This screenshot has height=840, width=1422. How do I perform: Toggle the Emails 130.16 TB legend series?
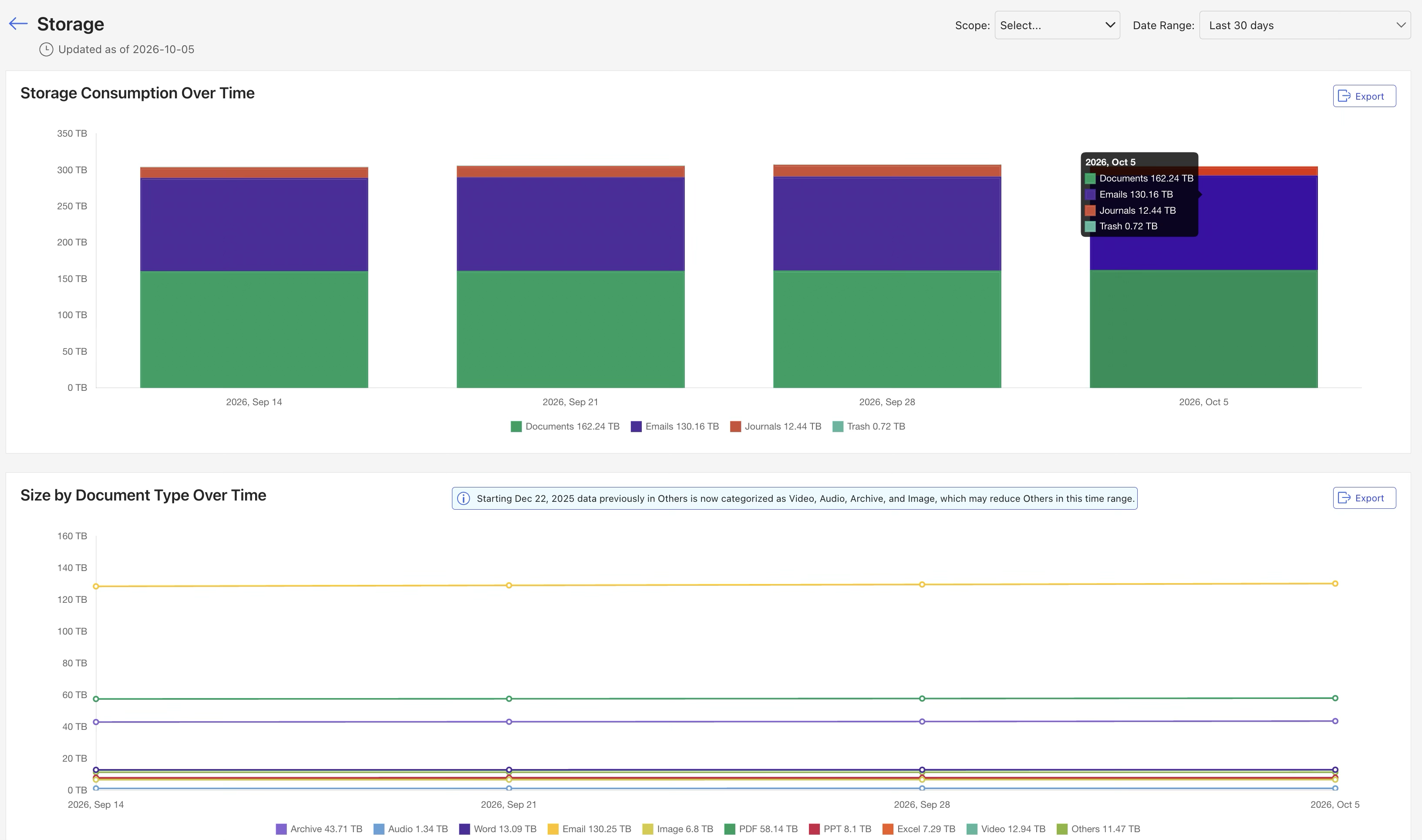(675, 427)
